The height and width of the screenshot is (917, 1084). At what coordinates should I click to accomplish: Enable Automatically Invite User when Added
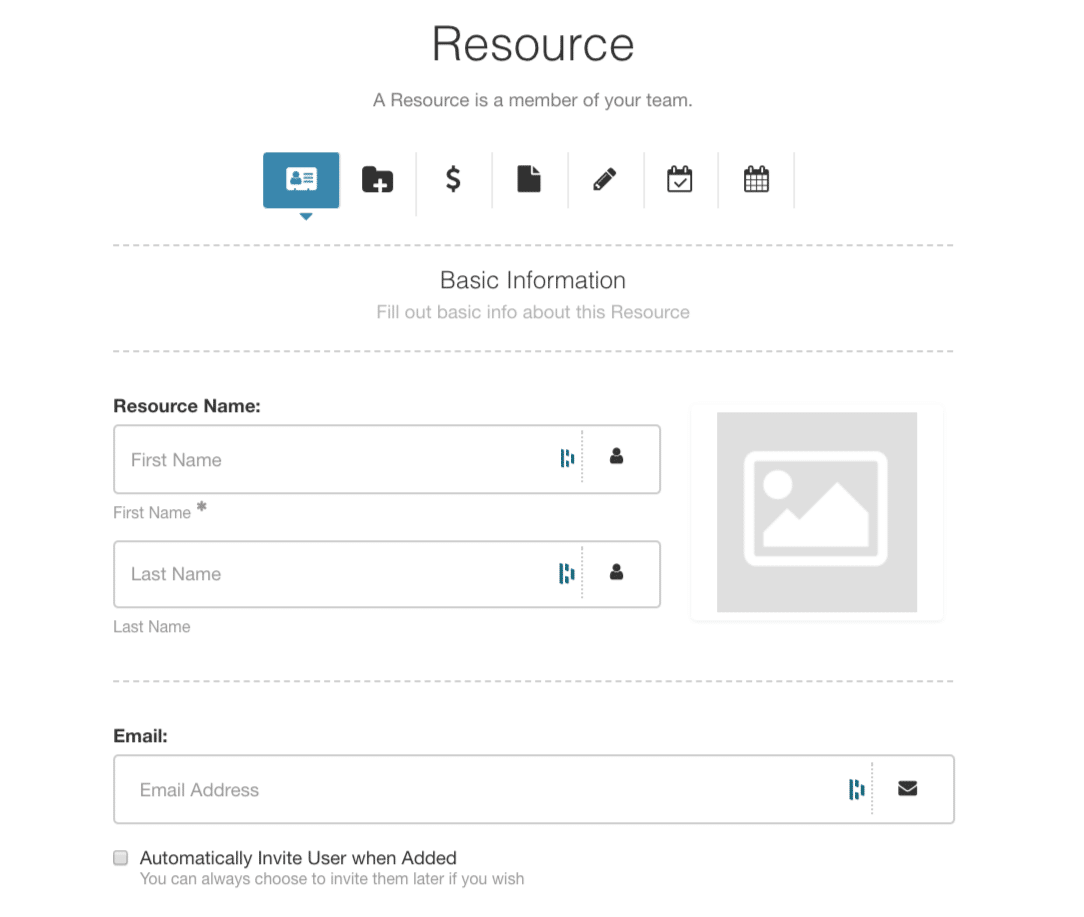[120, 857]
